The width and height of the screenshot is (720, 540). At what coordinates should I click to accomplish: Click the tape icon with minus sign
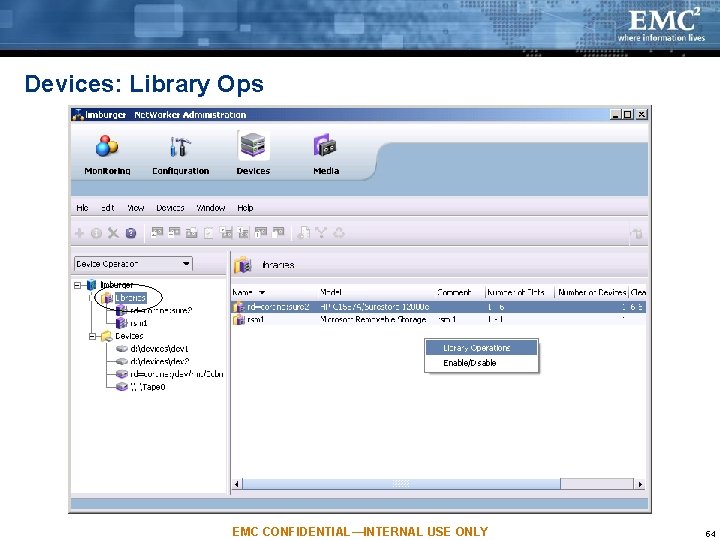tap(174, 232)
